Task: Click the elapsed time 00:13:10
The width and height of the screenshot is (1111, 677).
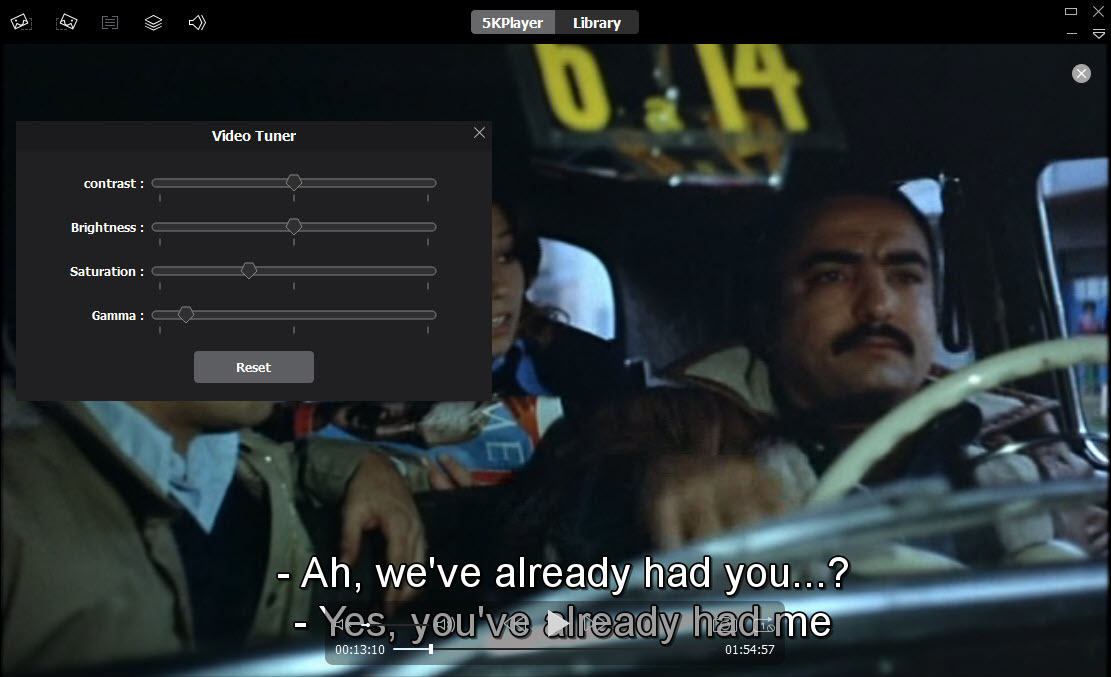Action: (360, 649)
